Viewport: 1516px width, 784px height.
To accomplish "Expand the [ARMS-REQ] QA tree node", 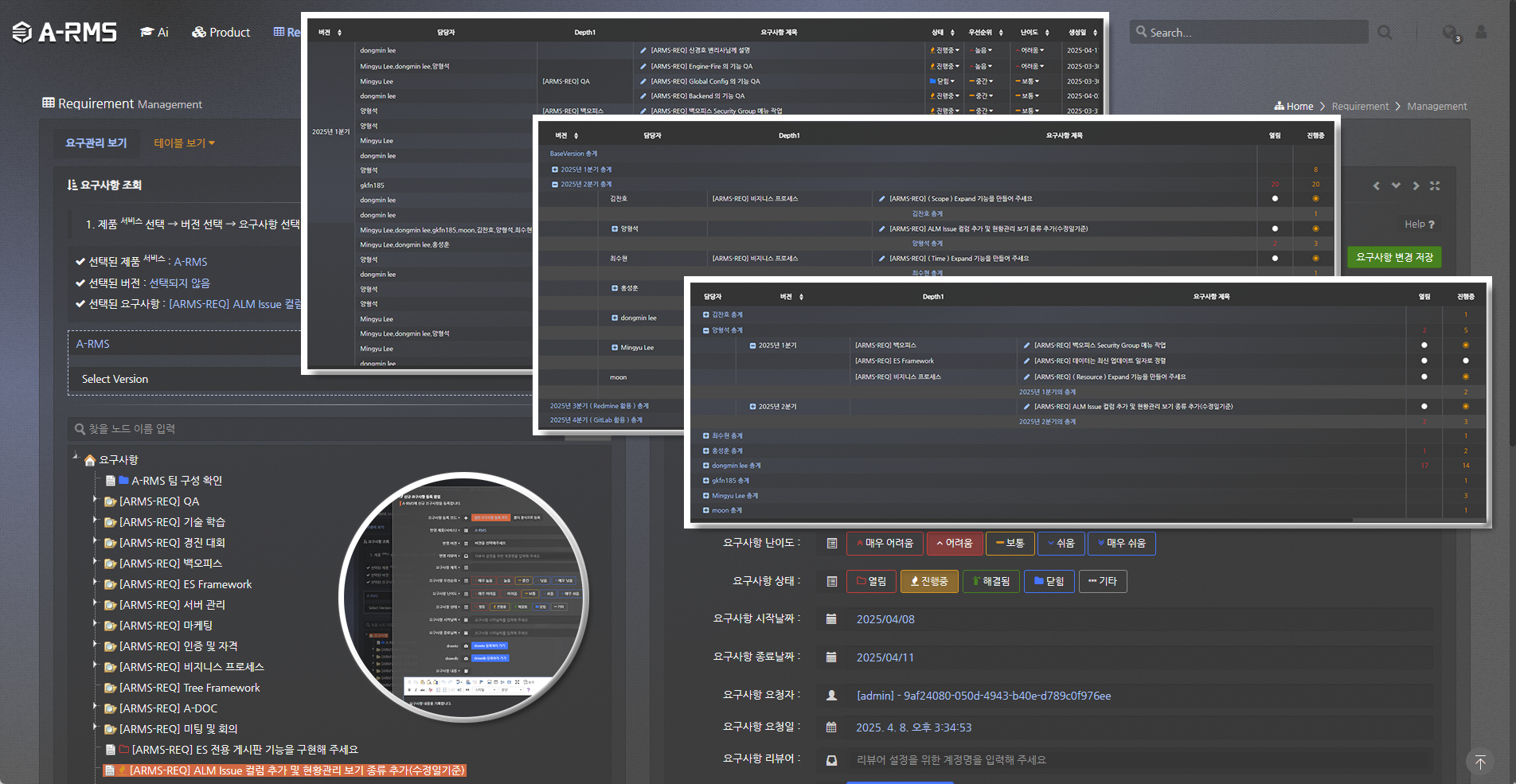I will coord(95,501).
